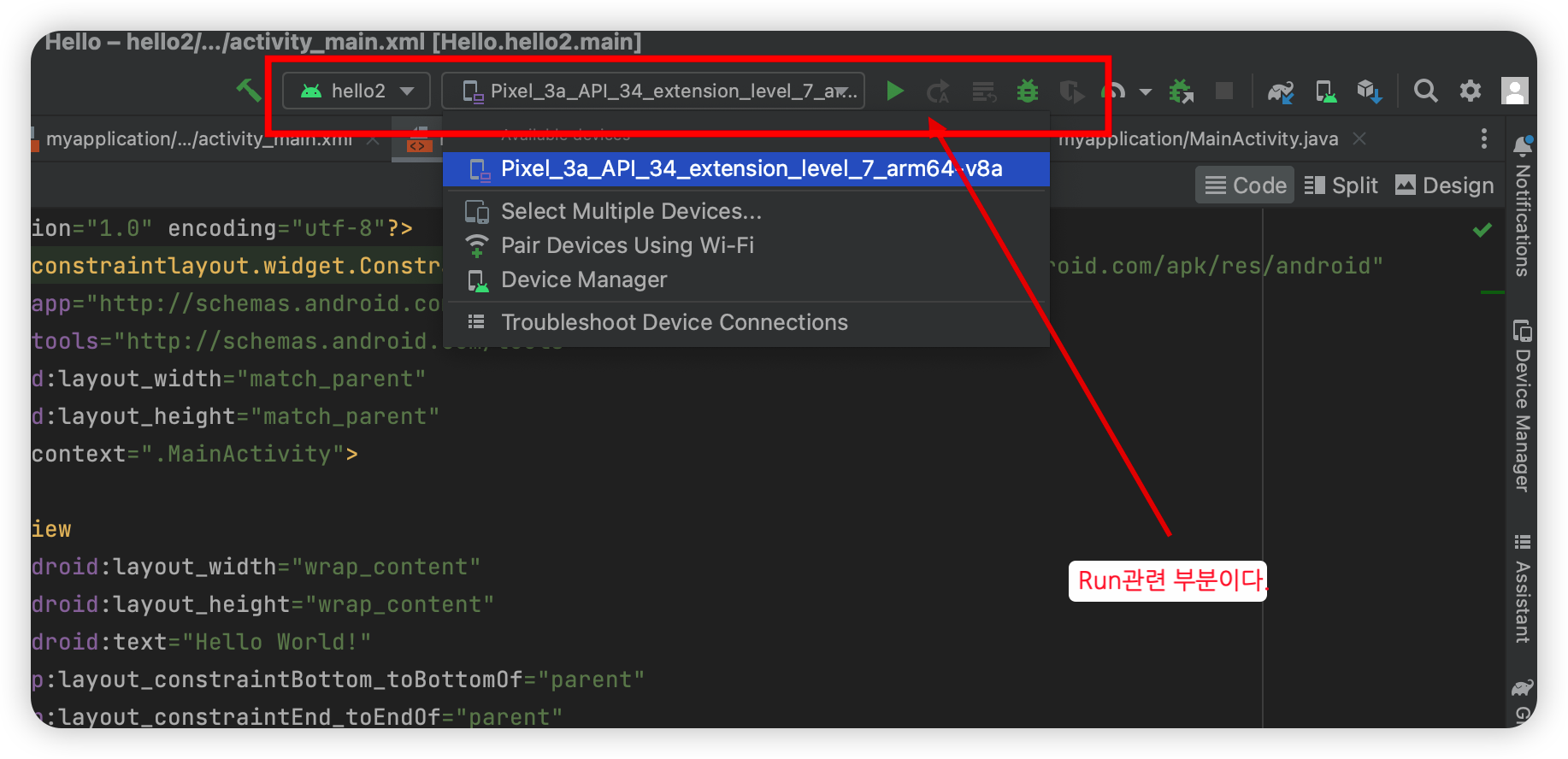Open the Device Manager side panel
The width and height of the screenshot is (1568, 759).
[1522, 405]
